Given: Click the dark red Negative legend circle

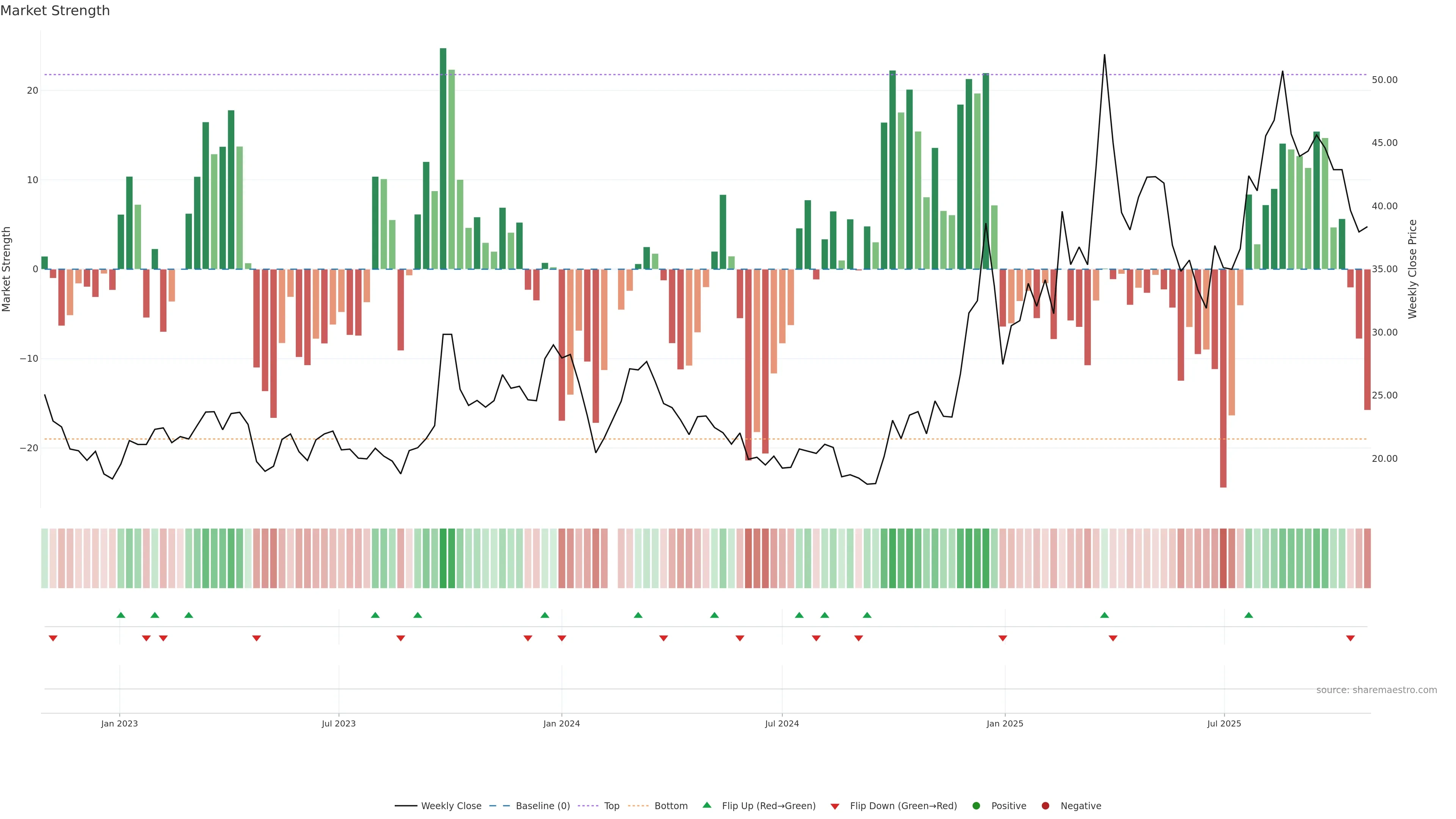Looking at the screenshot, I should tap(1045, 806).
